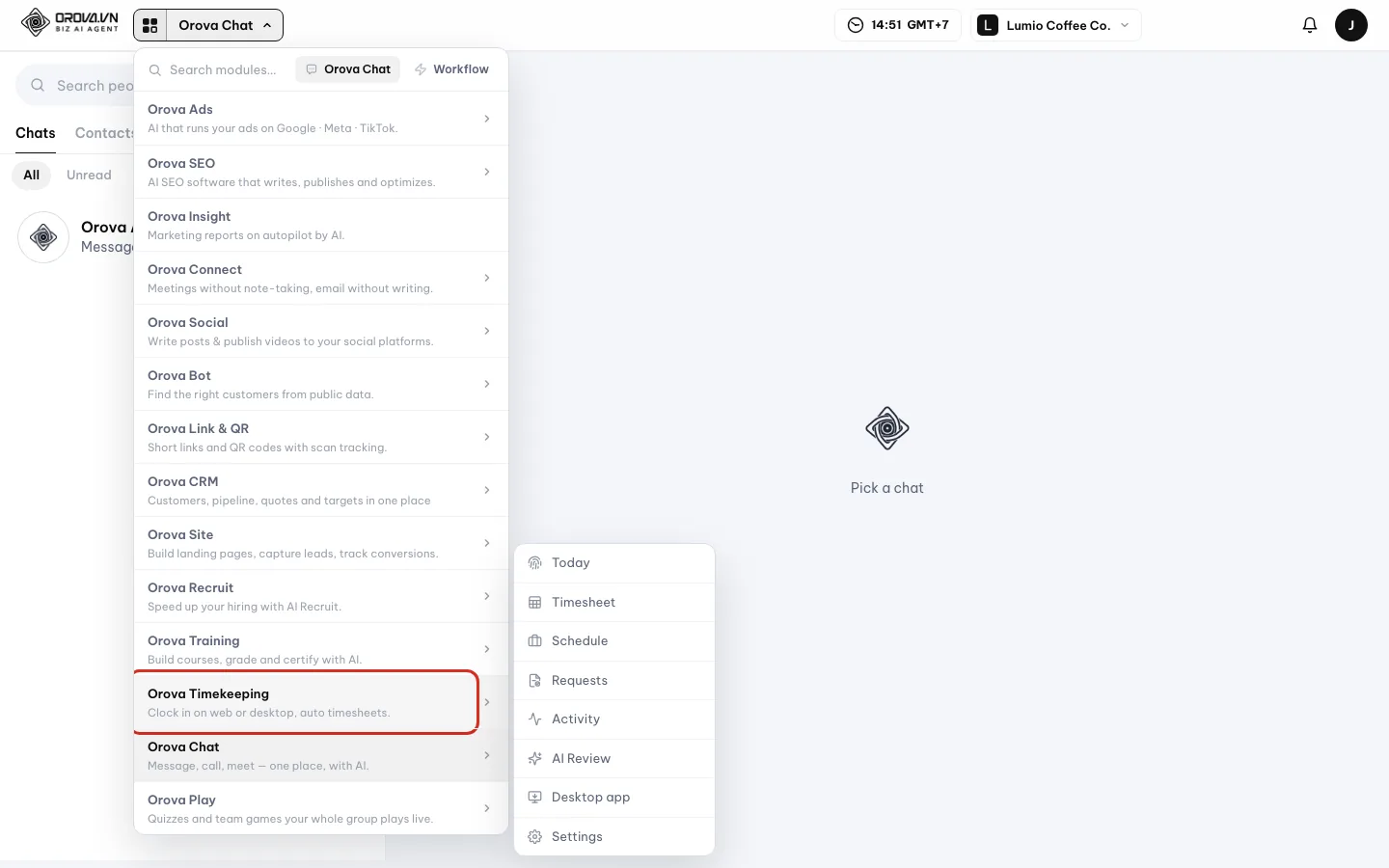The height and width of the screenshot is (868, 1389).
Task: Open Today in the Timekeeping submenu
Action: (x=614, y=563)
